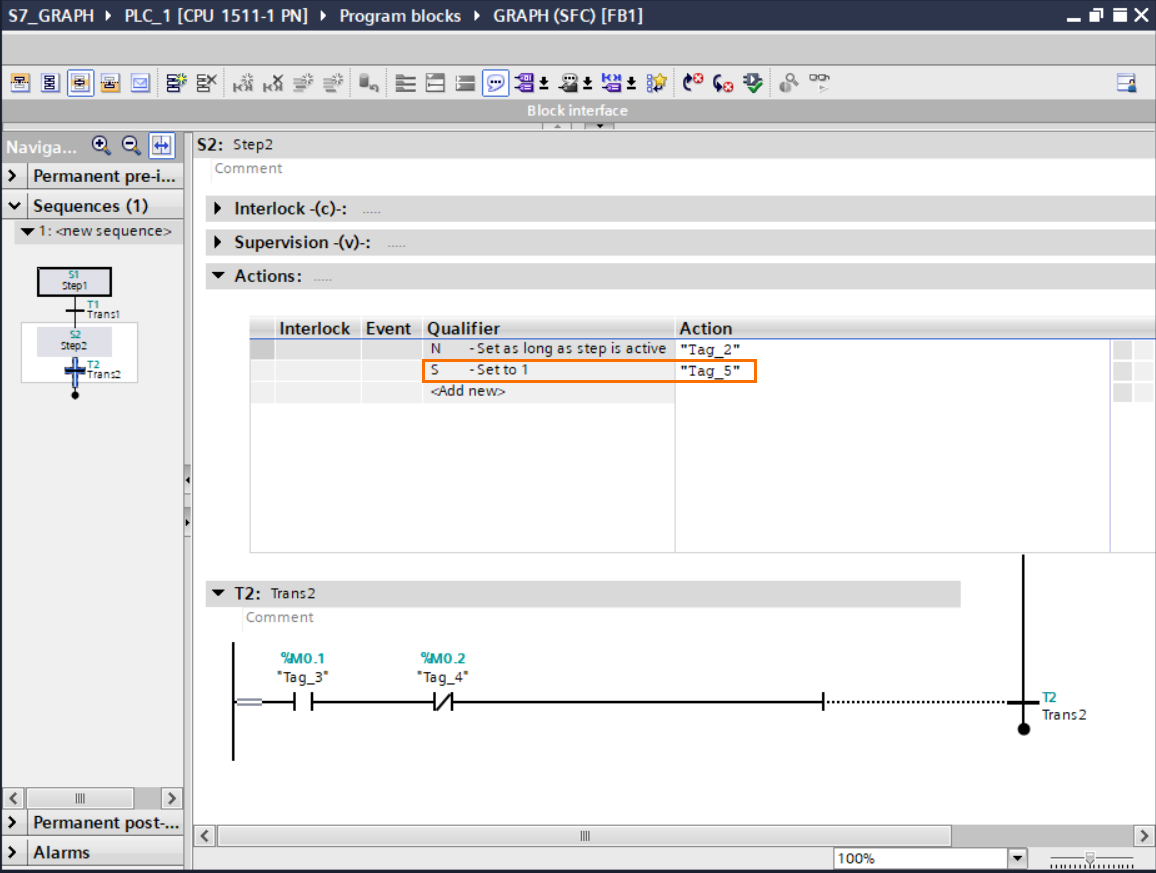Screen dimensions: 1156x873
Task: Open the permanent instructions view in the toolbar
Action: [111, 83]
